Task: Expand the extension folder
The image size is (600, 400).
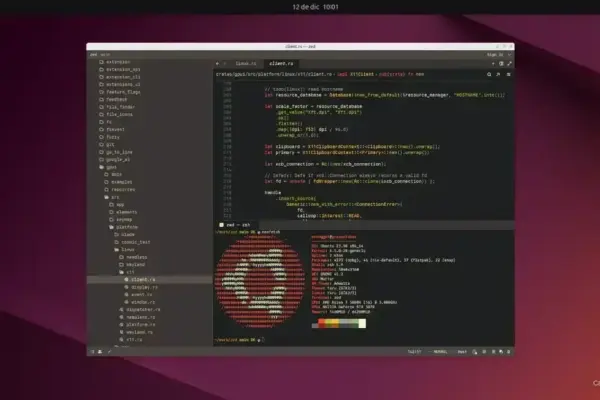Action: pyautogui.click(x=115, y=62)
